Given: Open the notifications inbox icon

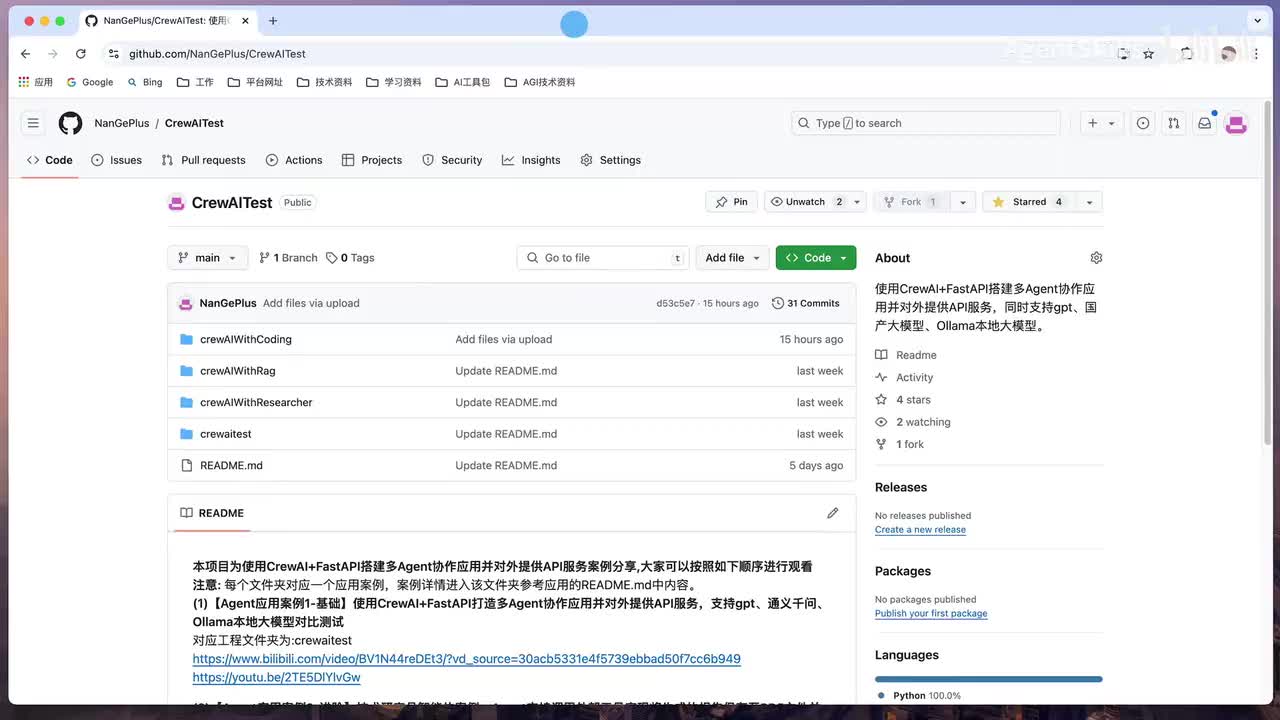Looking at the screenshot, I should [x=1205, y=123].
